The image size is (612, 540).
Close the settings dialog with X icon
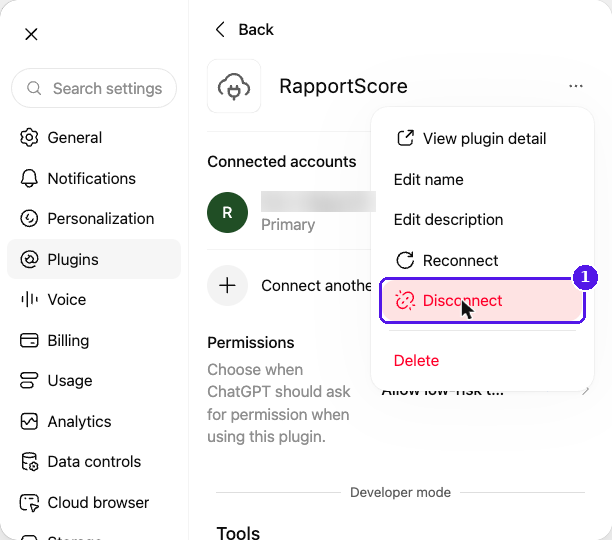coord(31,34)
